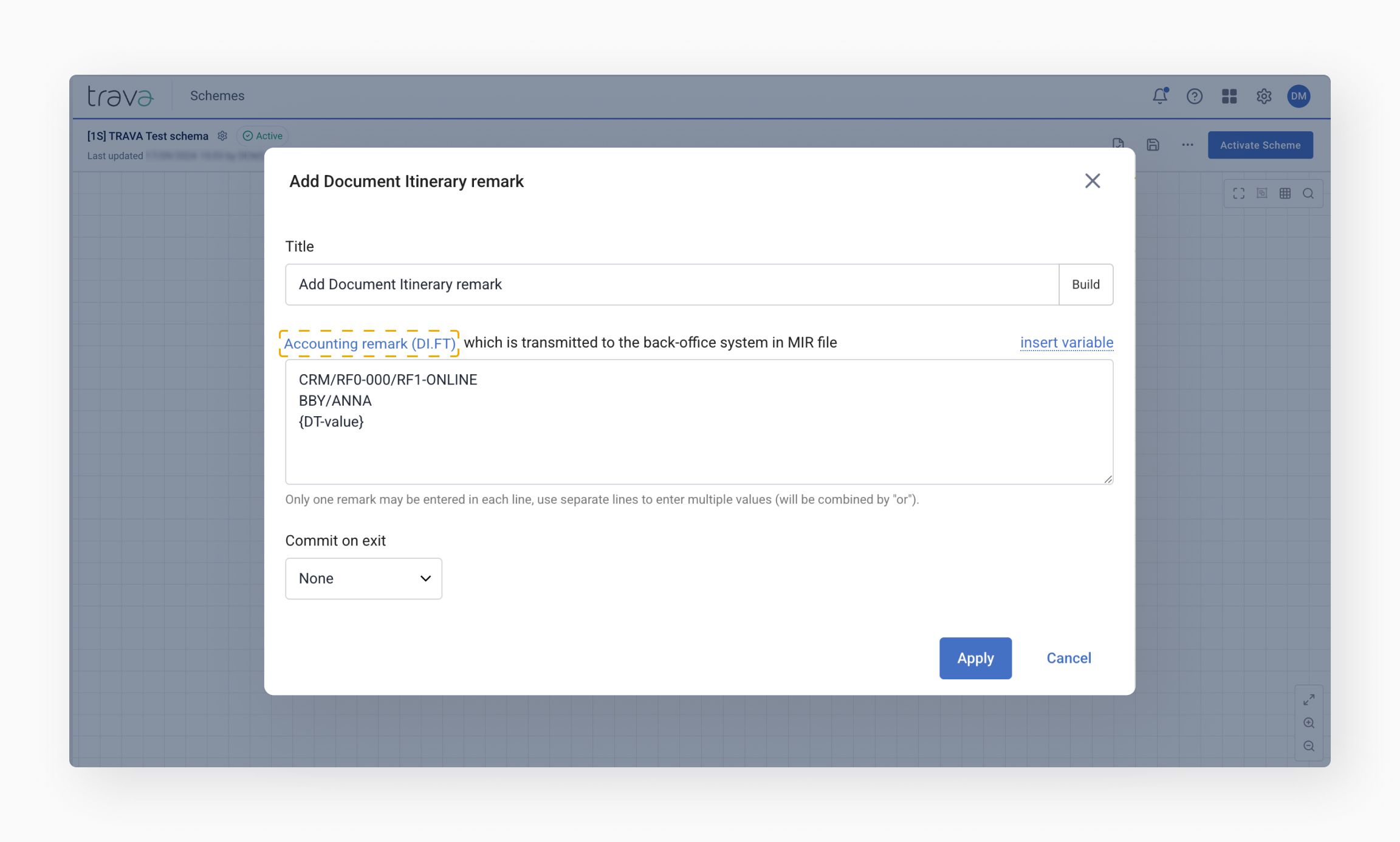Viewport: 1400px width, 842px height.
Task: Click the save scheme floppy icon
Action: 1153,145
